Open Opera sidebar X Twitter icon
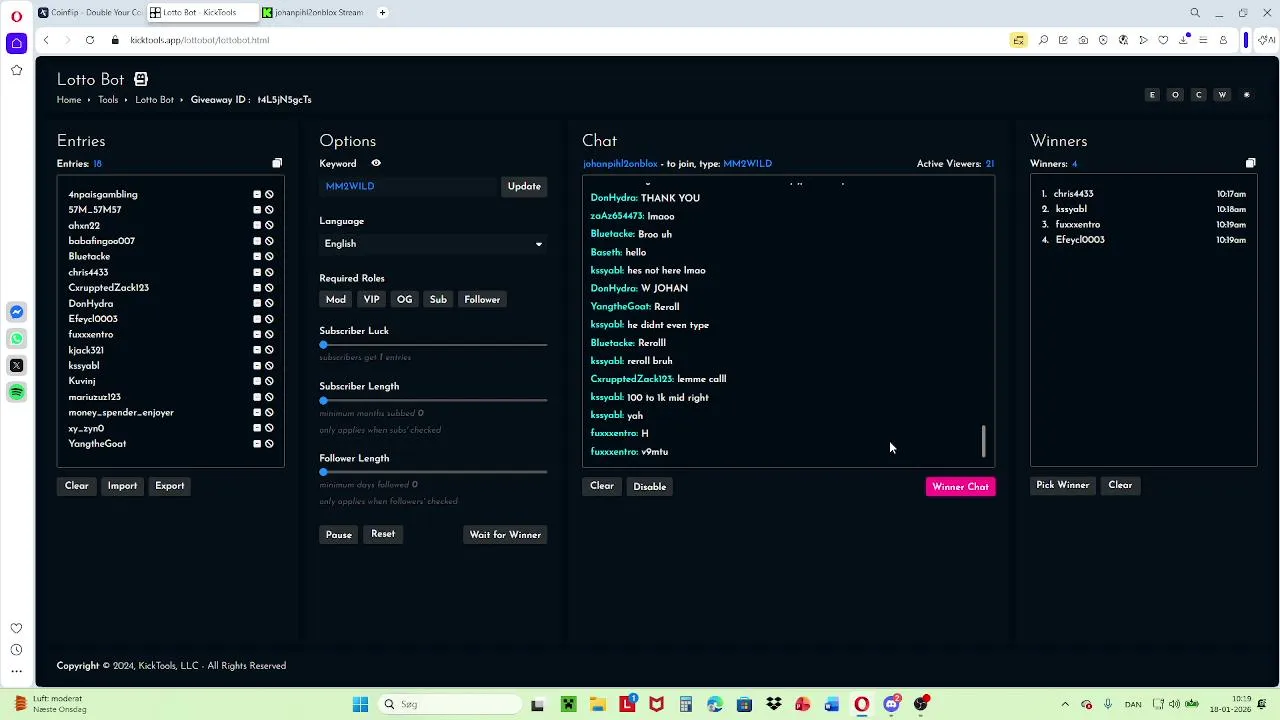The image size is (1280, 720). coord(16,366)
